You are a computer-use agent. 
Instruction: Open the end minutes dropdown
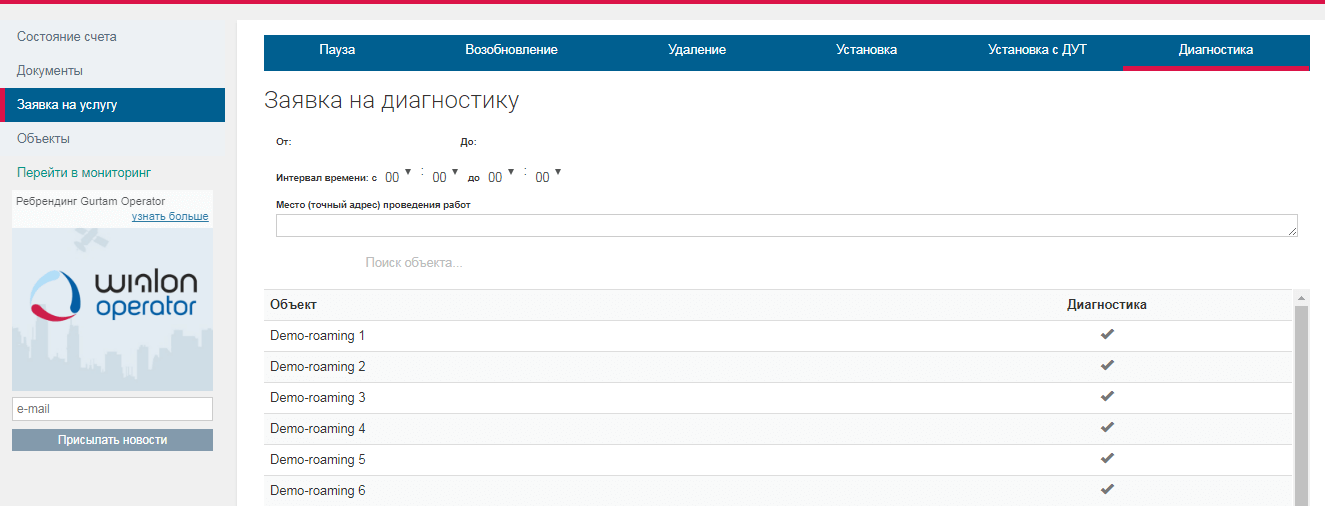pos(549,177)
